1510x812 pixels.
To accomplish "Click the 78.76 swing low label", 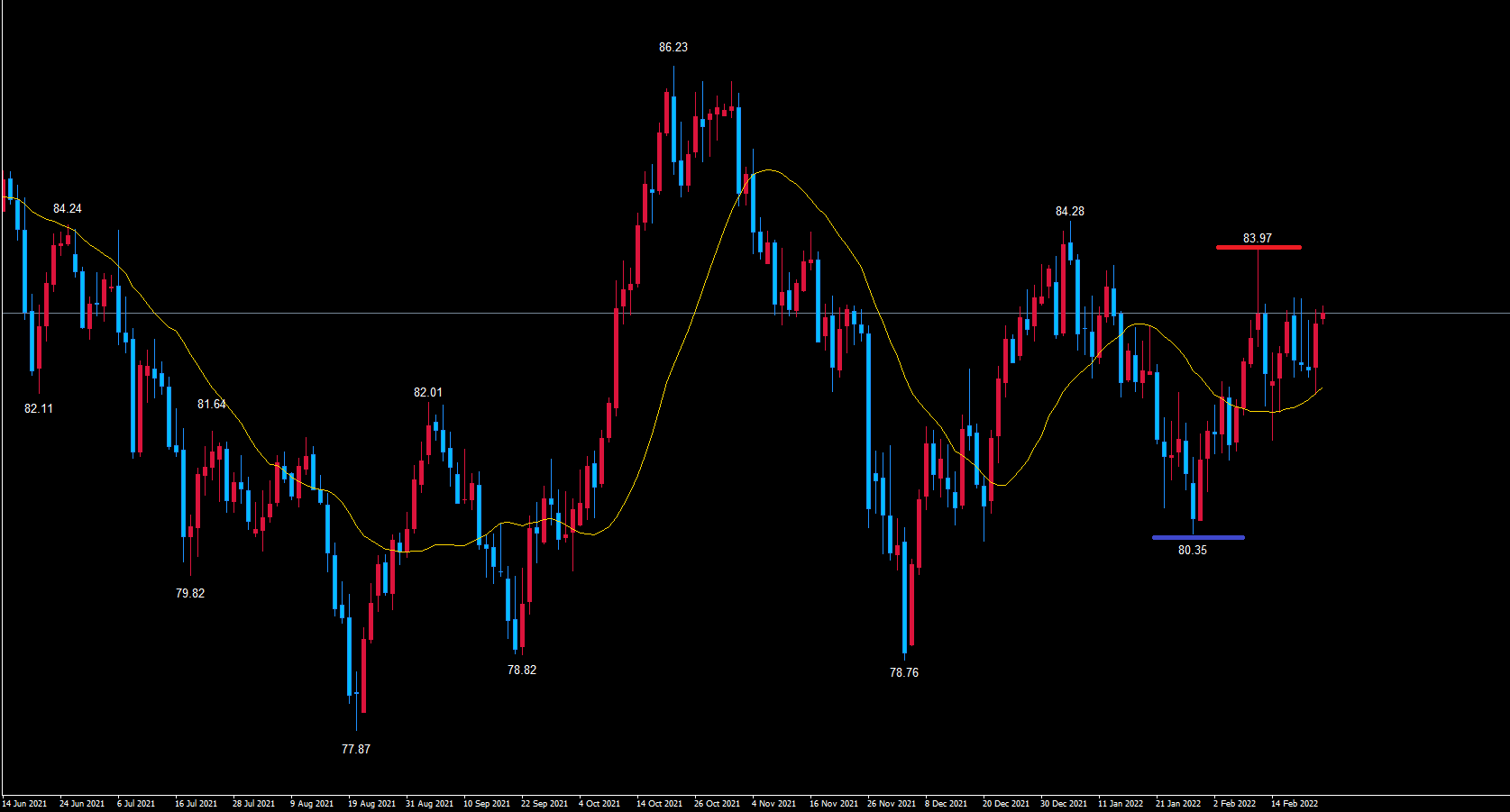I will click(903, 672).
